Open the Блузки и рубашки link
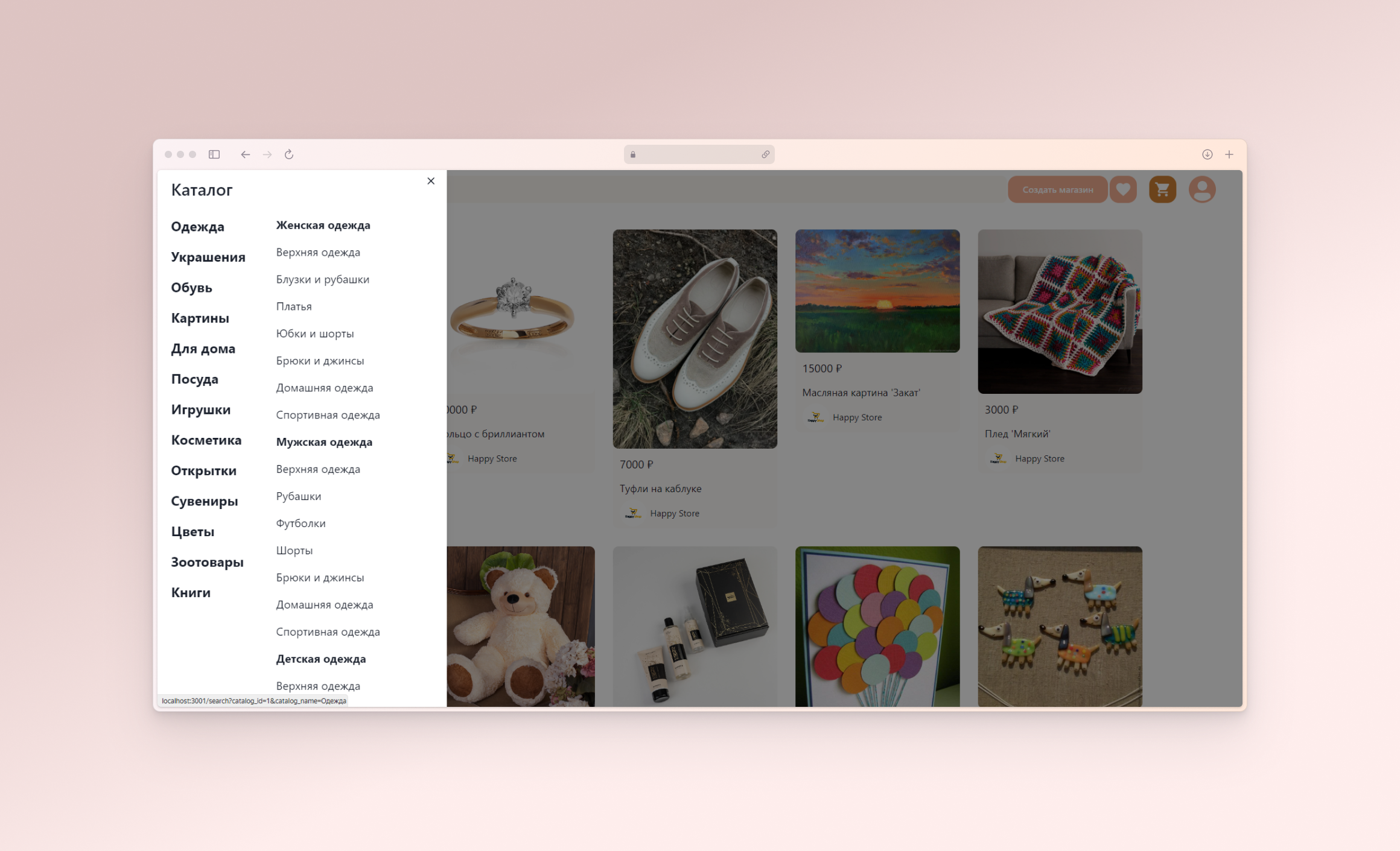The image size is (1400, 851). coord(322,279)
